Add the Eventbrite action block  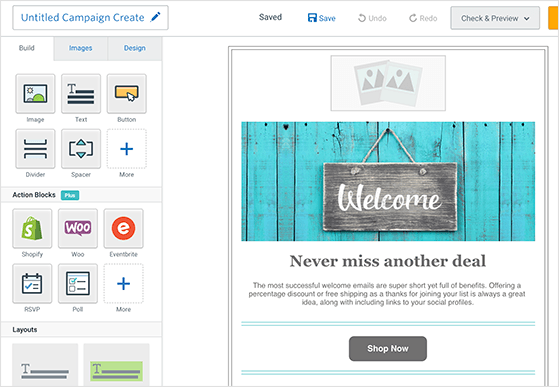(123, 228)
